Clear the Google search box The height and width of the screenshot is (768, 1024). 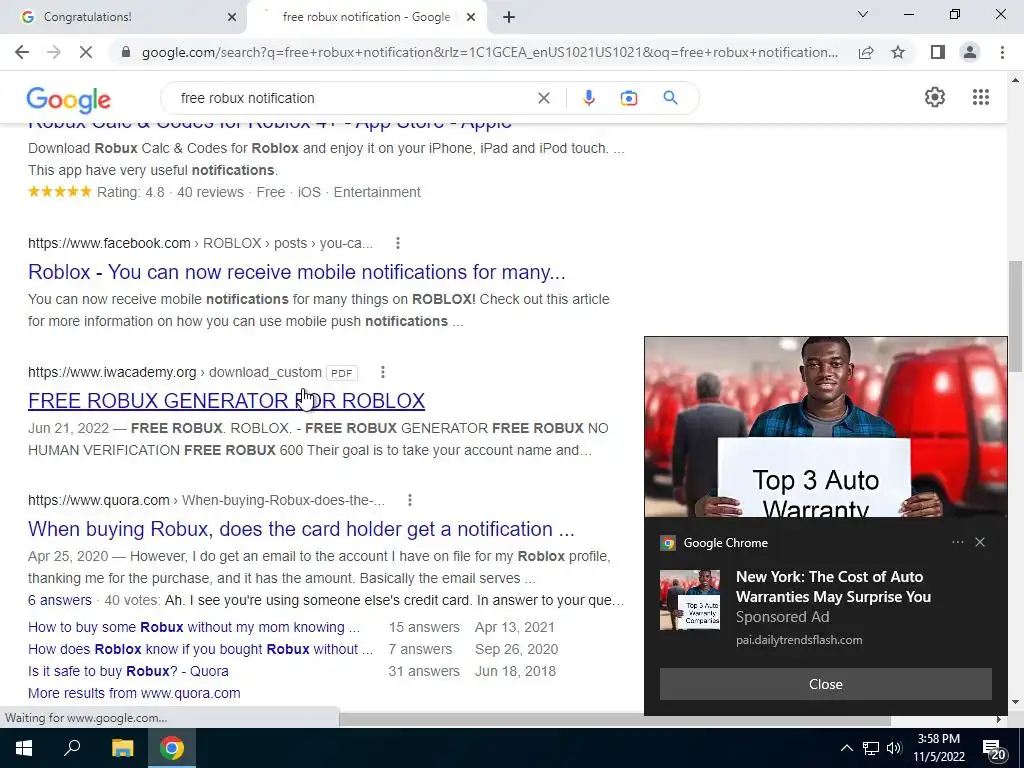(543, 98)
